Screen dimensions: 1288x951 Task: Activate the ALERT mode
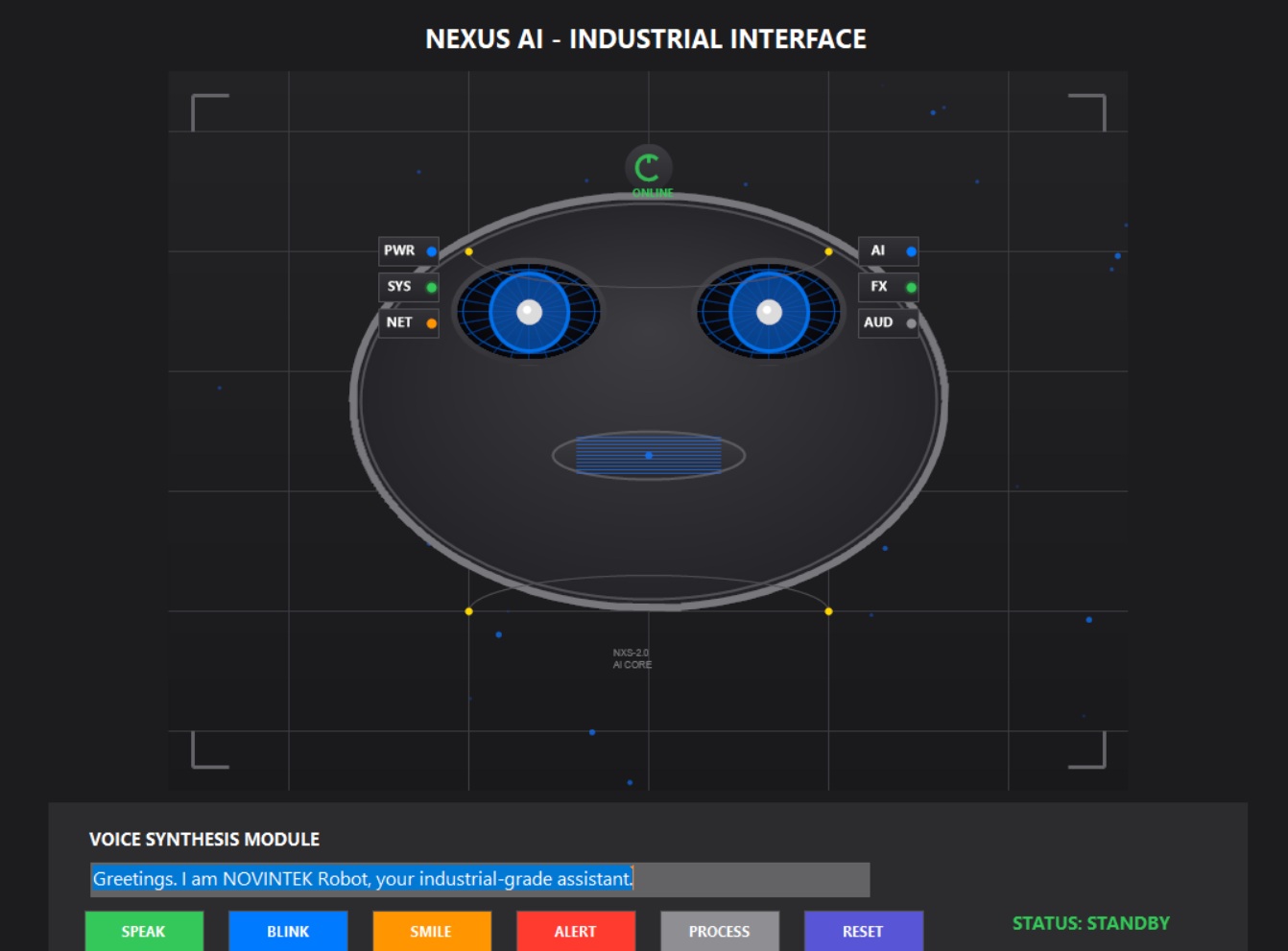pos(576,931)
